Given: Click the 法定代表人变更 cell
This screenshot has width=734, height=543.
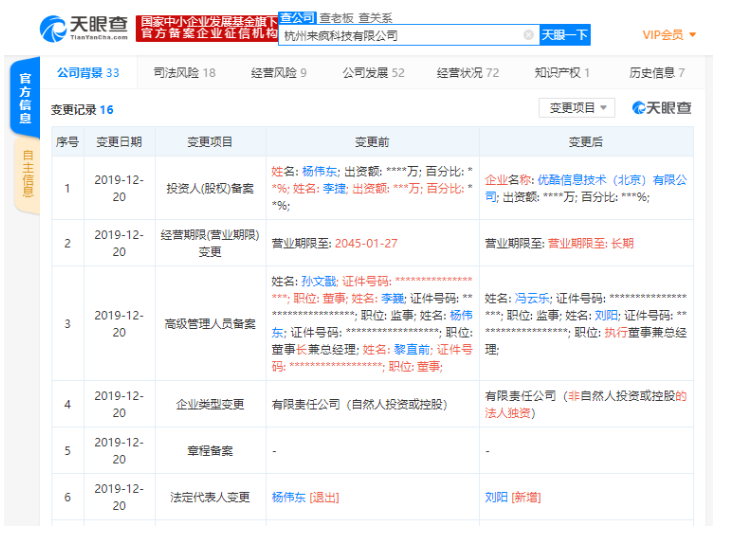Looking at the screenshot, I should tap(210, 497).
